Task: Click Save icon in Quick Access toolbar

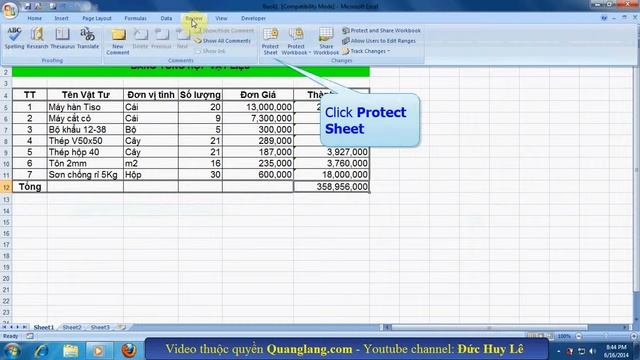Action: pyautogui.click(x=28, y=6)
